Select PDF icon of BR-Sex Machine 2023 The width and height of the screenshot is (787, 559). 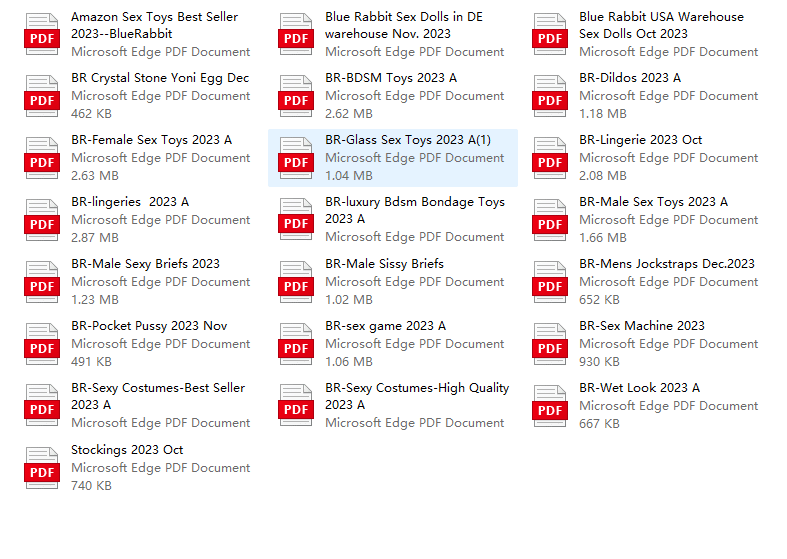coord(550,344)
